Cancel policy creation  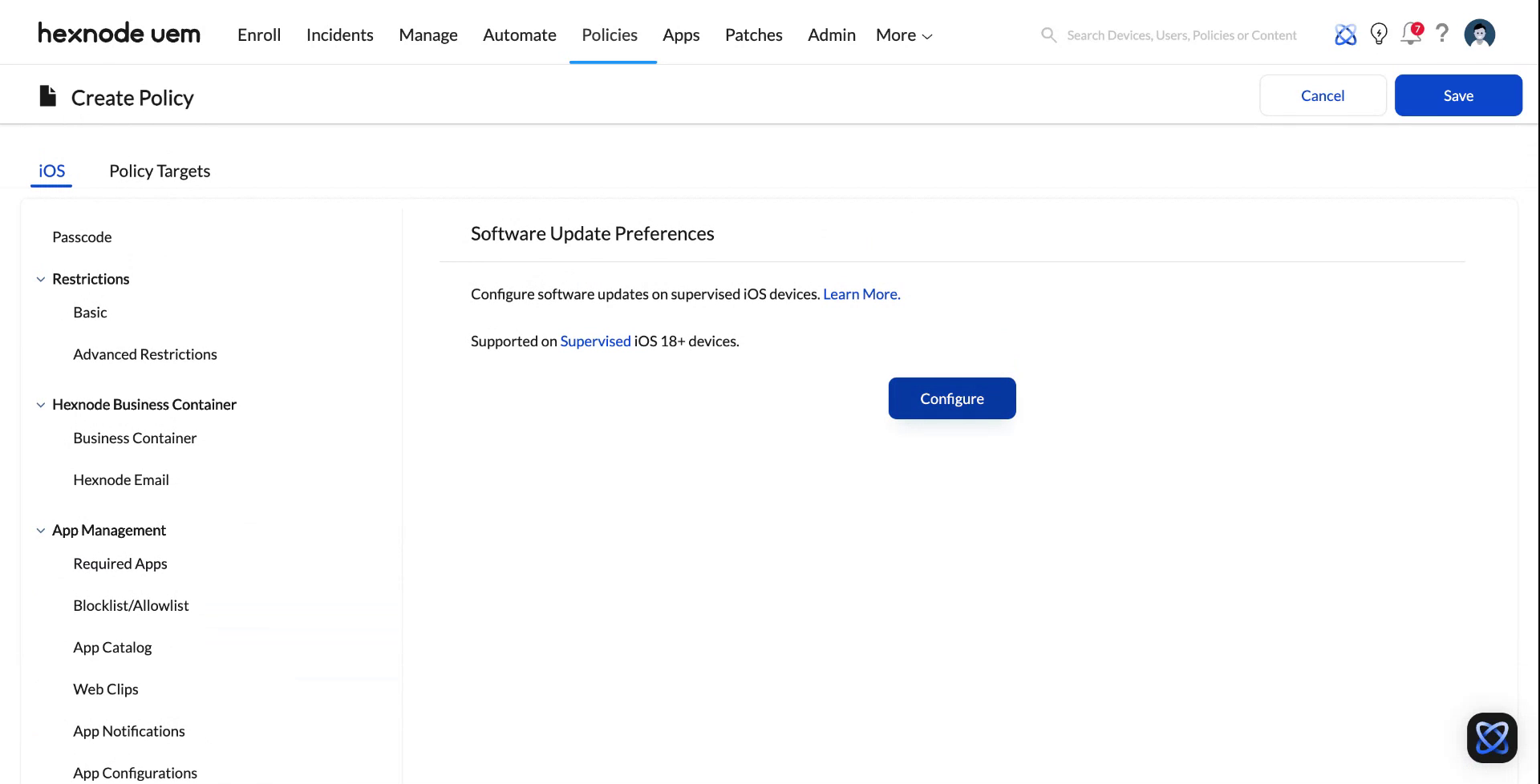[x=1322, y=95]
